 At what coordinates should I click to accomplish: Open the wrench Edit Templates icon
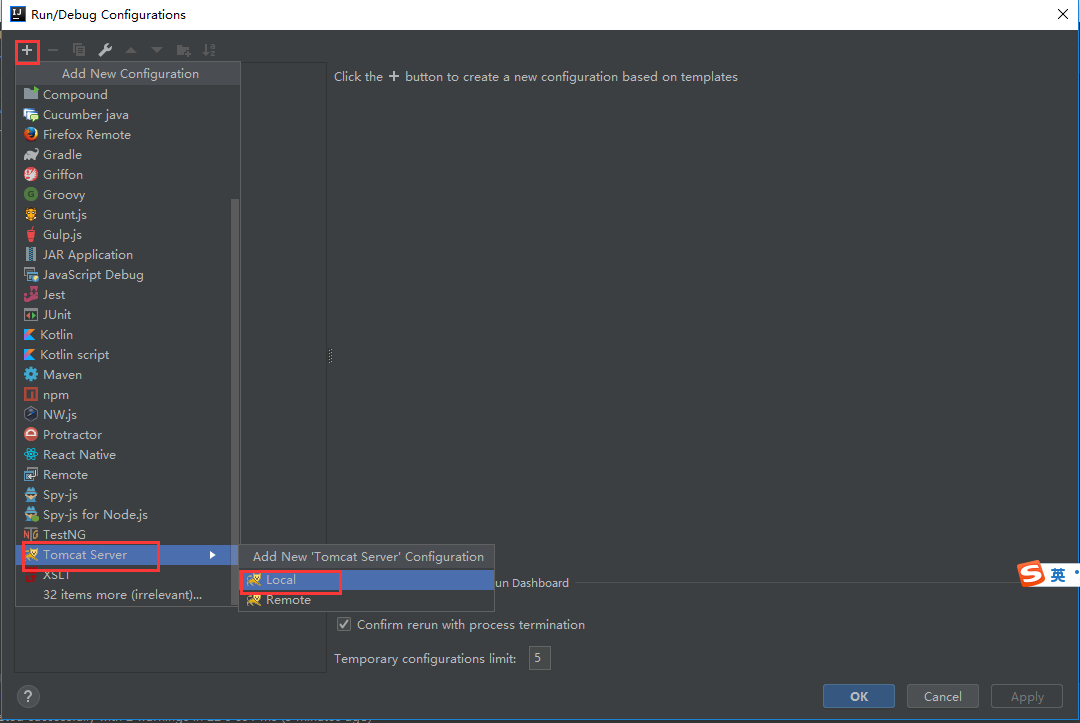105,50
